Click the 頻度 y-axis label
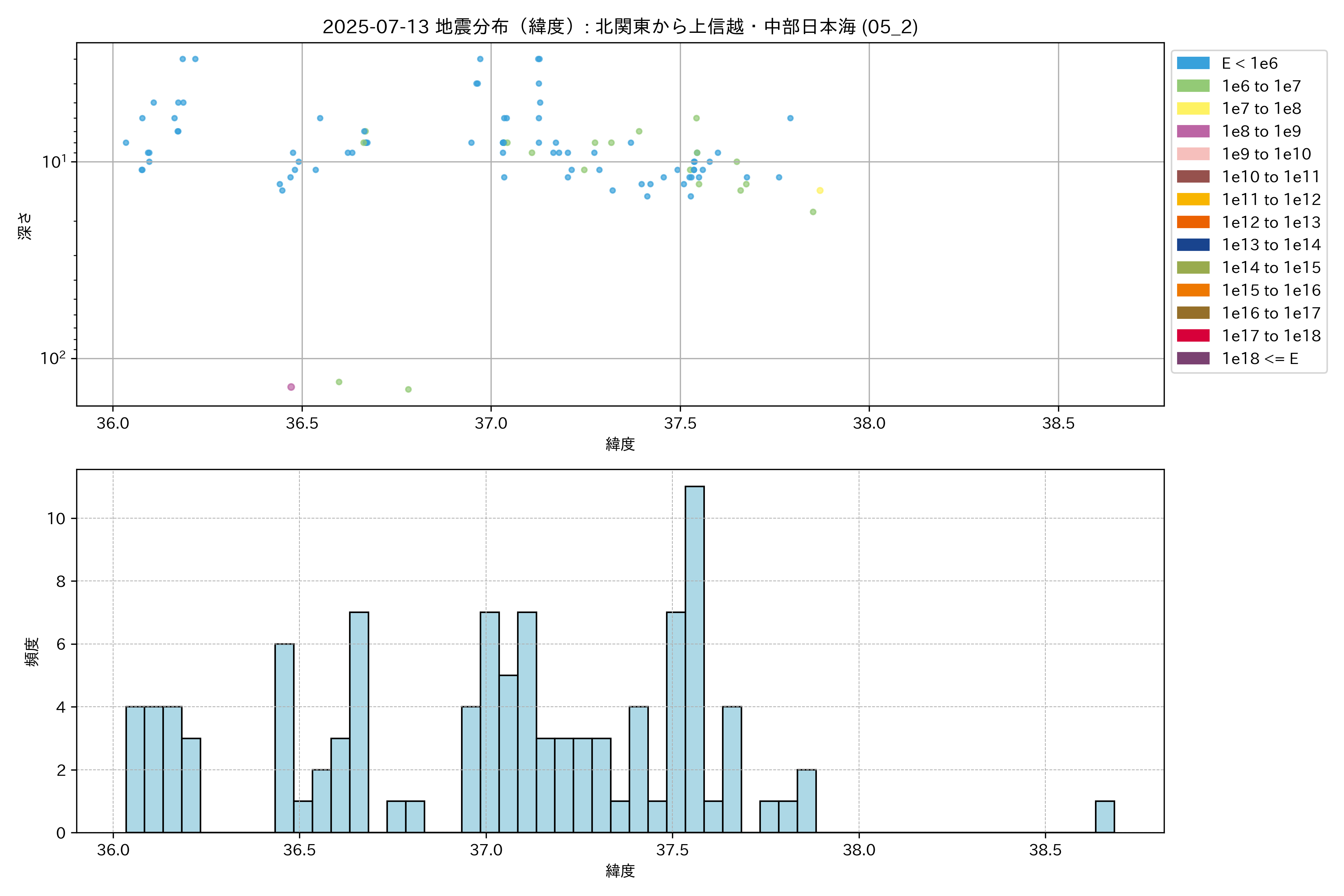Image resolution: width=1344 pixels, height=896 pixels. tap(32, 652)
